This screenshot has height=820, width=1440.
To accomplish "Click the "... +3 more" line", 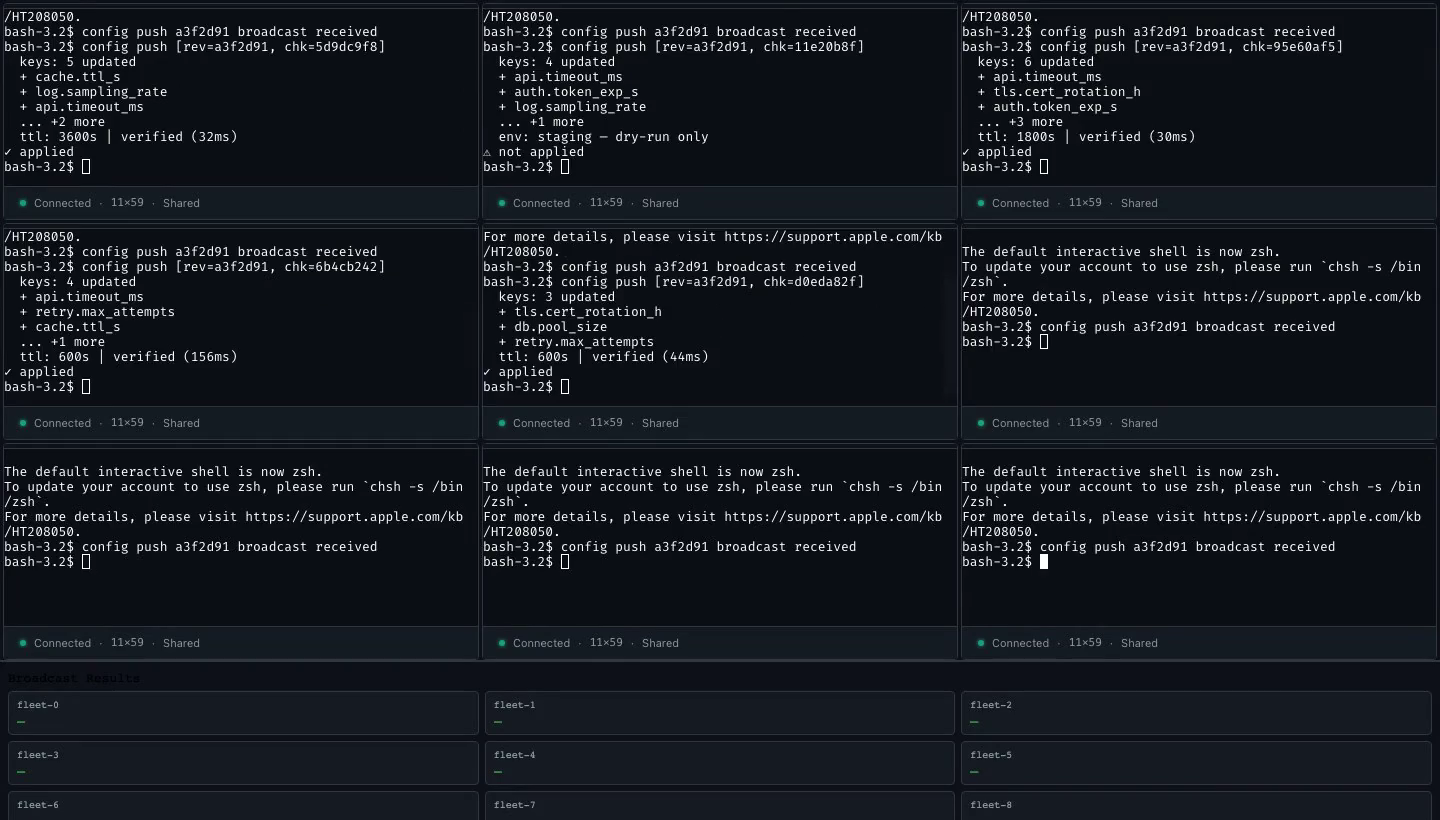I will point(1020,122).
